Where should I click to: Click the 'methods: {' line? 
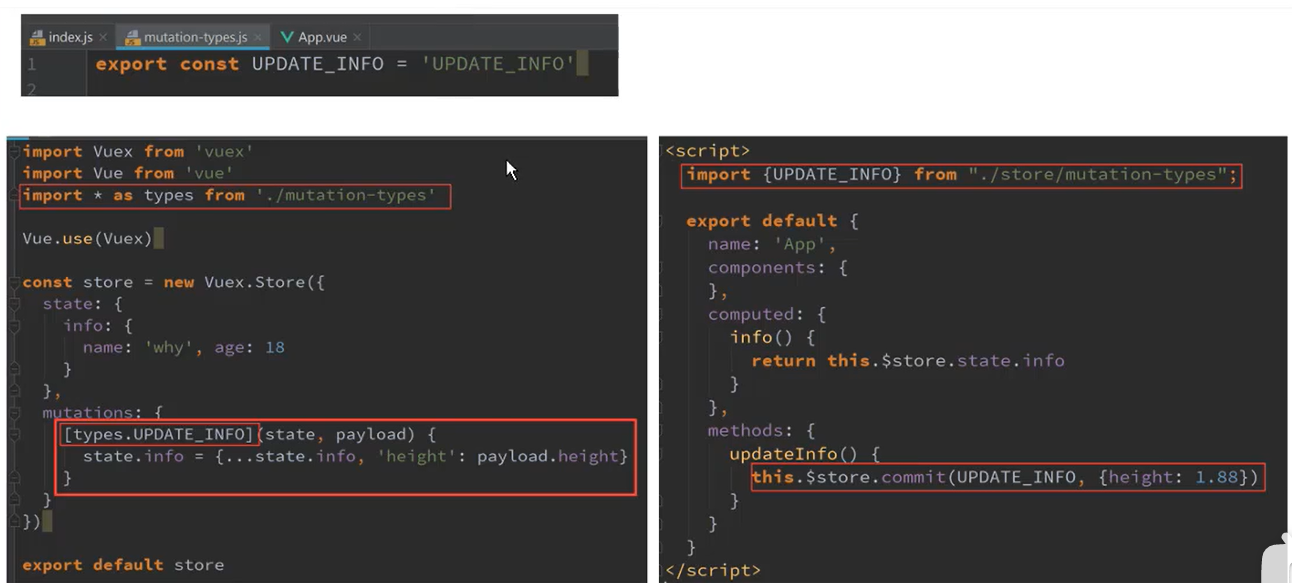762,430
